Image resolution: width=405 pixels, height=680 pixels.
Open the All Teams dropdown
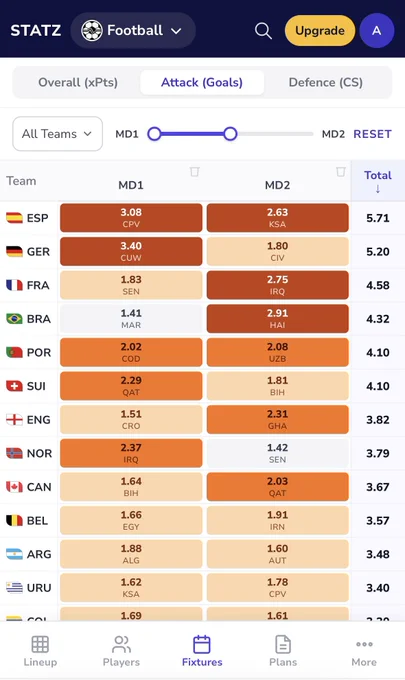pyautogui.click(x=58, y=134)
